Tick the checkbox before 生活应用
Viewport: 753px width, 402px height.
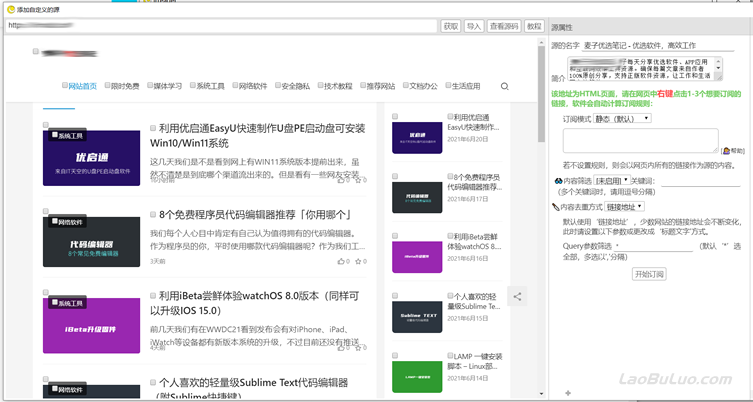click(449, 85)
